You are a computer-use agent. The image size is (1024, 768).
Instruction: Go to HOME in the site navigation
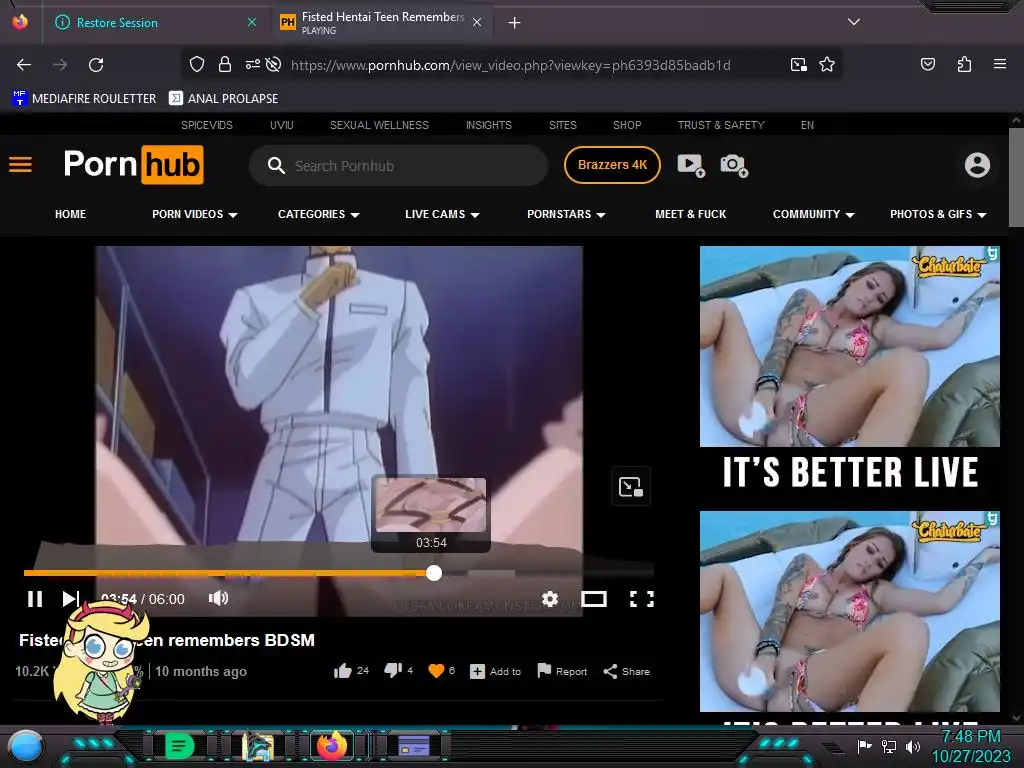71,214
